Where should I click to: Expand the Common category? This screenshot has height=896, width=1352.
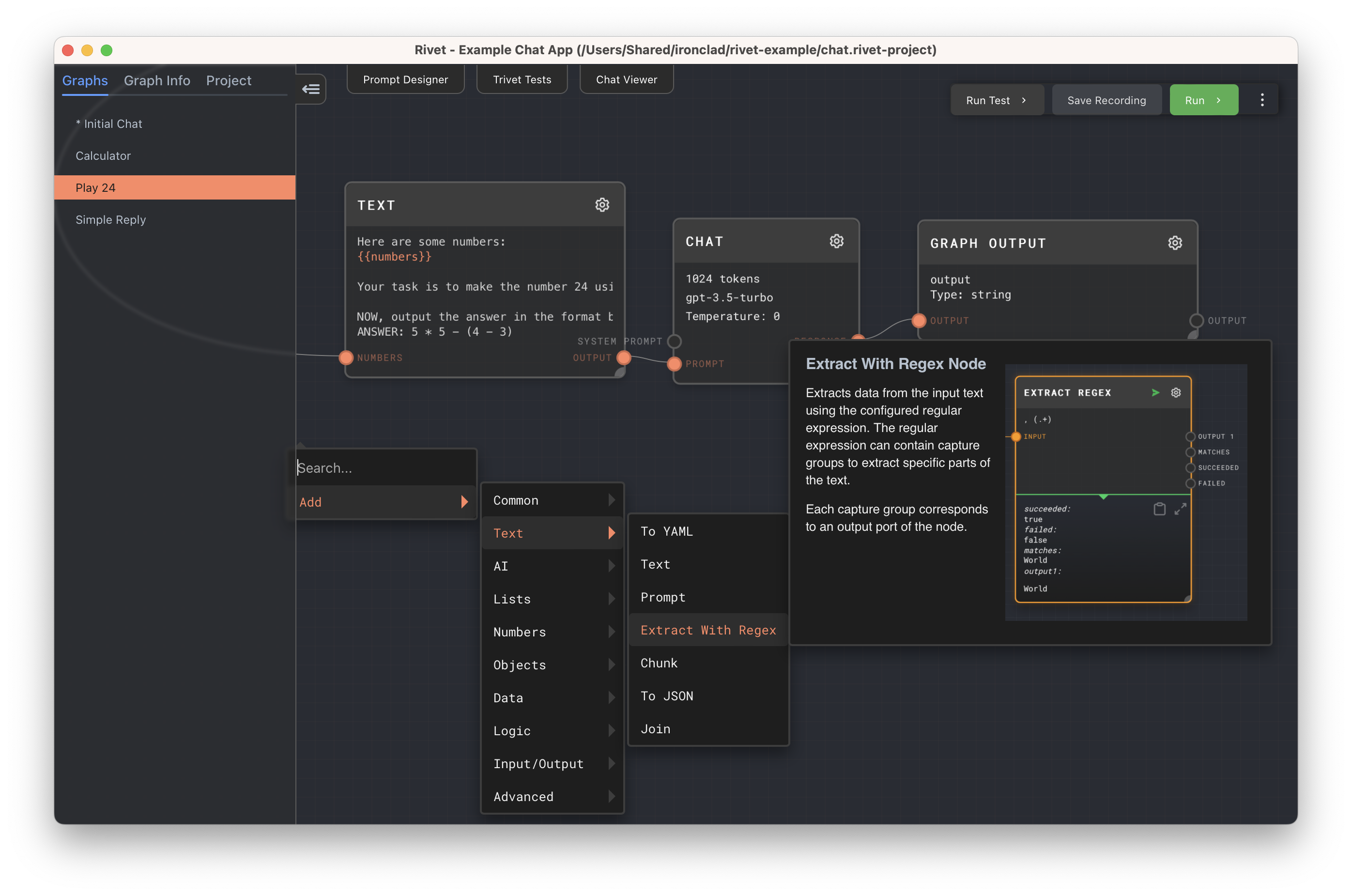553,500
